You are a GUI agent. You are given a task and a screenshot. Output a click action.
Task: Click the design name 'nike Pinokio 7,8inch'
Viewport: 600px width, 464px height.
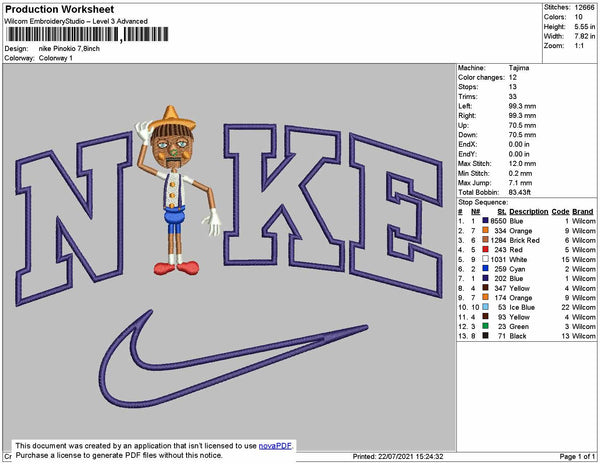69,49
